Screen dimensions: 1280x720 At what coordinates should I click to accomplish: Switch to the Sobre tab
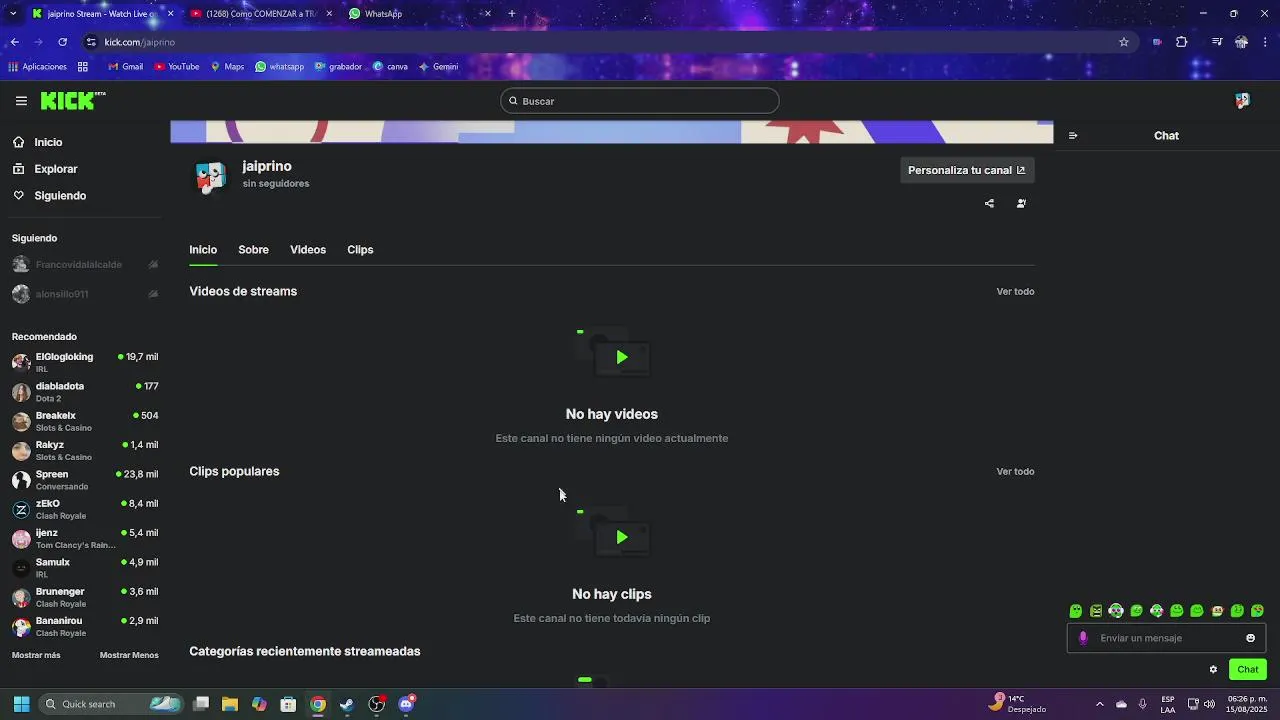click(253, 250)
